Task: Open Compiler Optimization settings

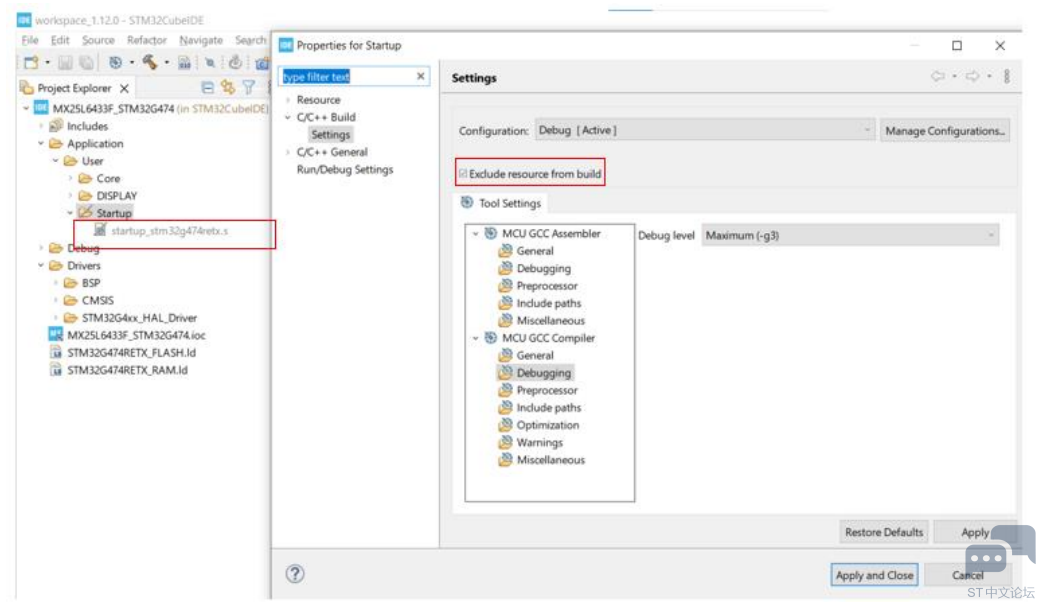Action: point(547,425)
